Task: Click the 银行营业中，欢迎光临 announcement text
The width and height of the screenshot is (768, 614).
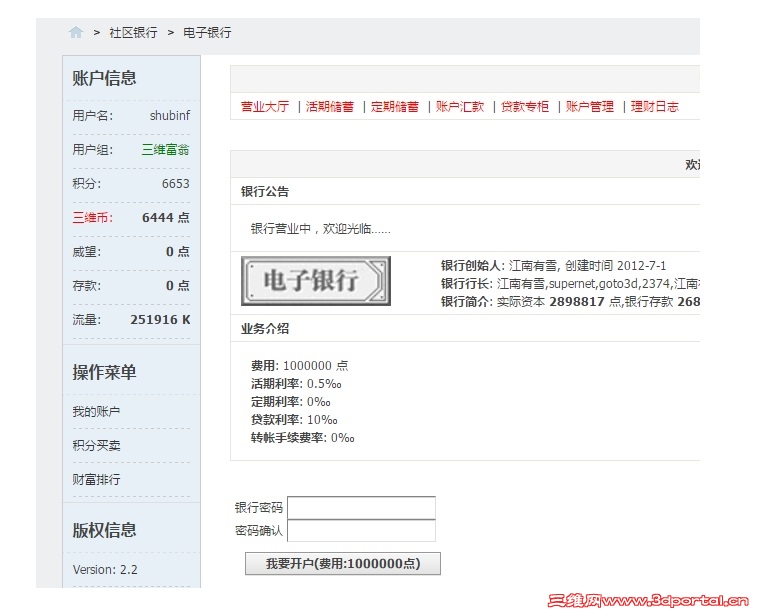Action: 321,229
